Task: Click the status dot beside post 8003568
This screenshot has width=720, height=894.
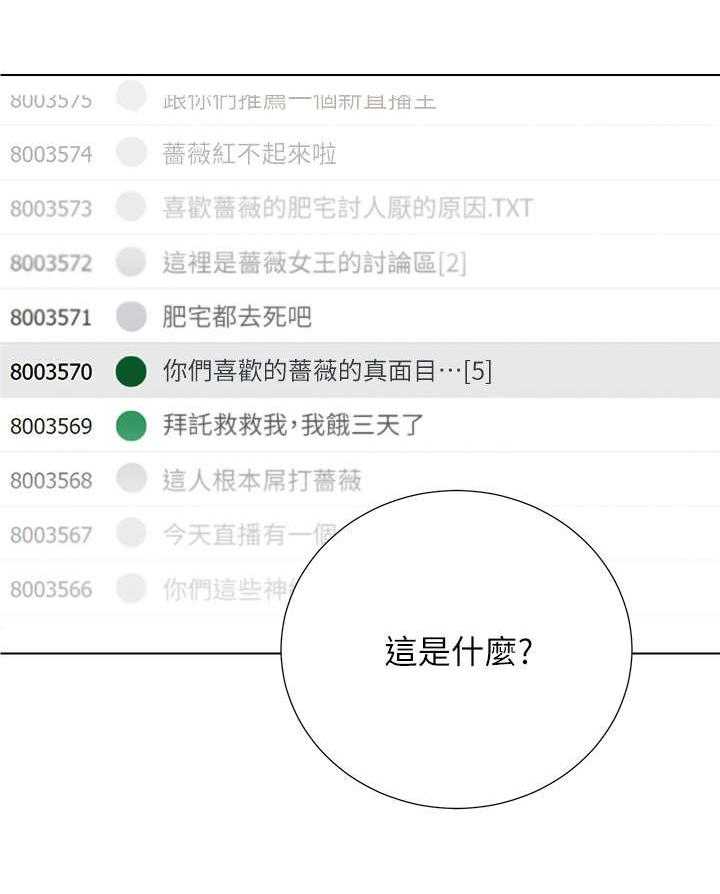Action: coord(132,480)
